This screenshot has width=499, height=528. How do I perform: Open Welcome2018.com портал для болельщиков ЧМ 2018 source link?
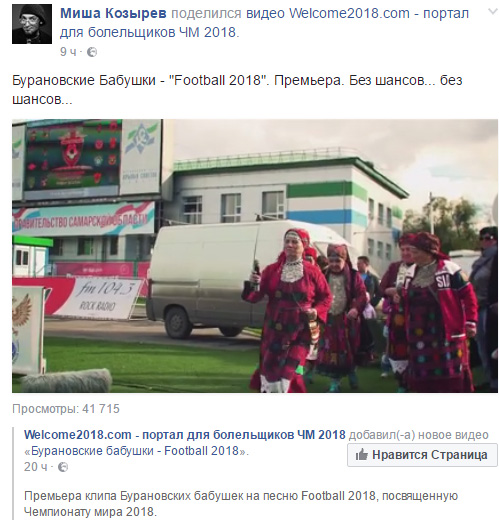click(185, 435)
